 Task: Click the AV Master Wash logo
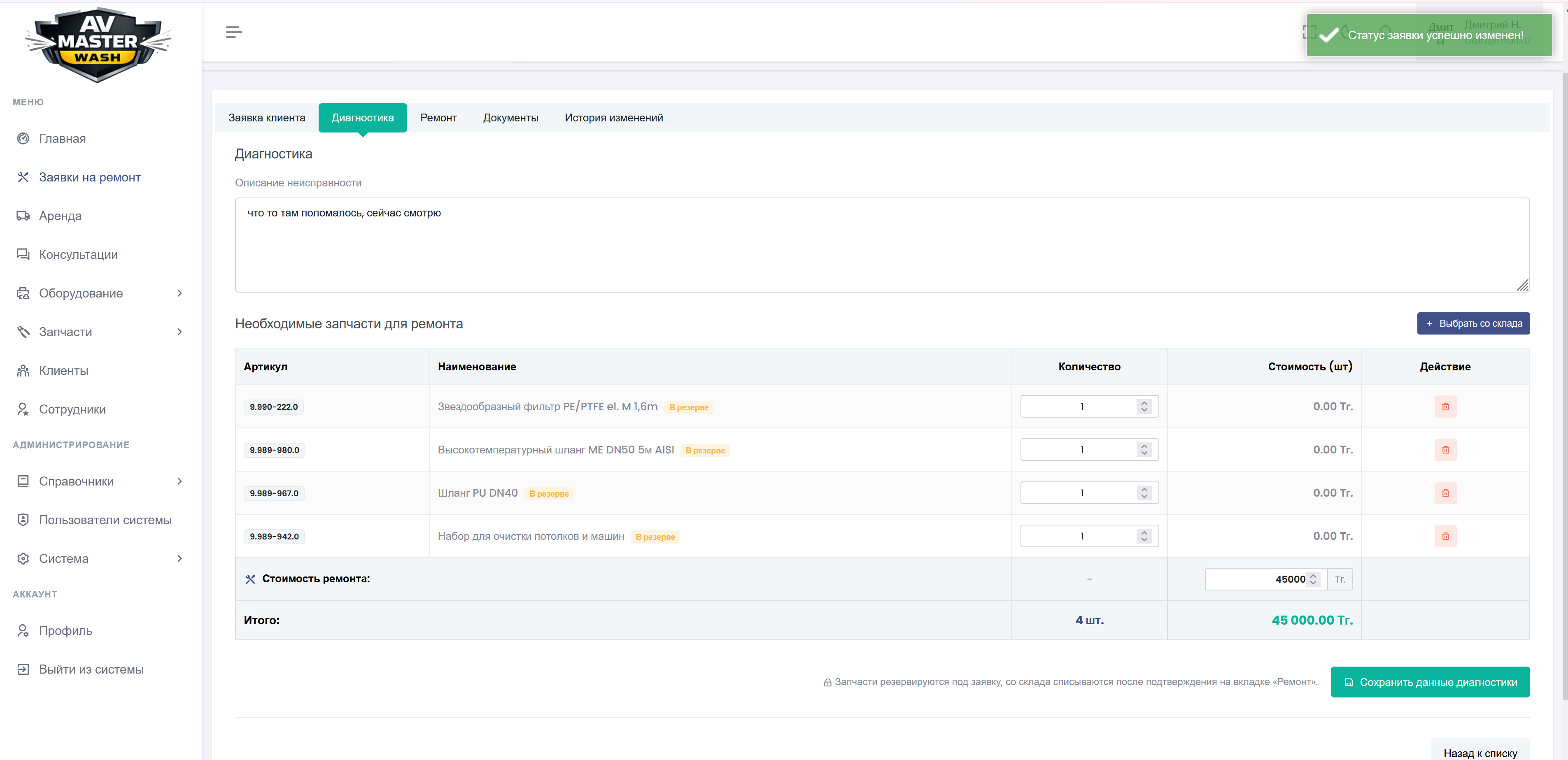98,44
